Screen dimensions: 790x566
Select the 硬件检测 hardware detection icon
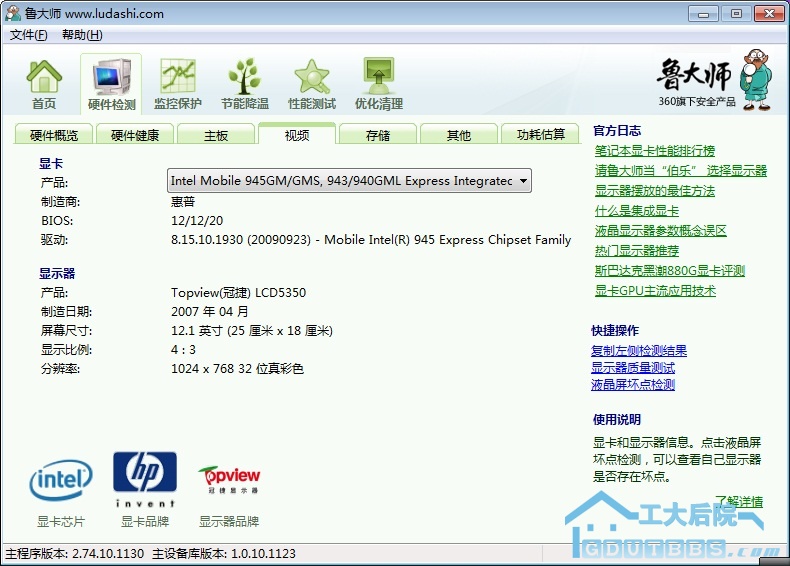(111, 84)
